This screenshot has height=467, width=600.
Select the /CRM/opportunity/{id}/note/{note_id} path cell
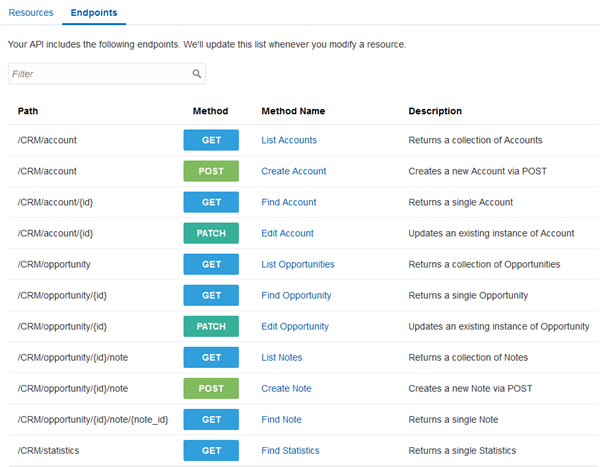[93, 419]
